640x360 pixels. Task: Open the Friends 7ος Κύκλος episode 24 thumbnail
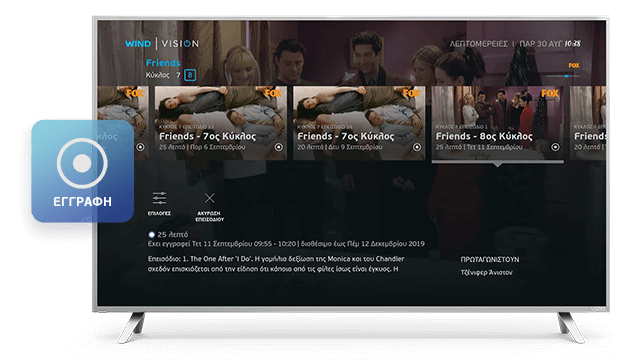pos(359,123)
